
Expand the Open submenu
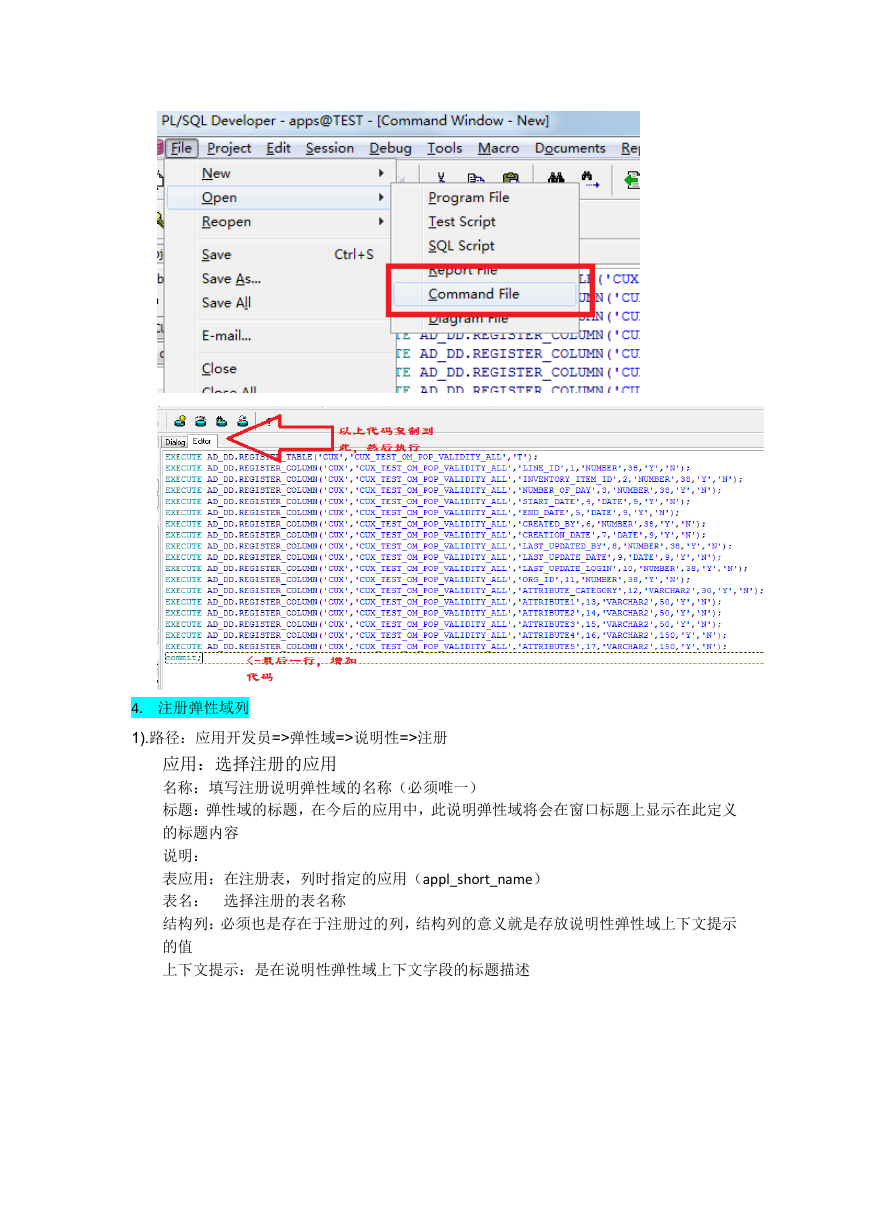tap(280, 198)
